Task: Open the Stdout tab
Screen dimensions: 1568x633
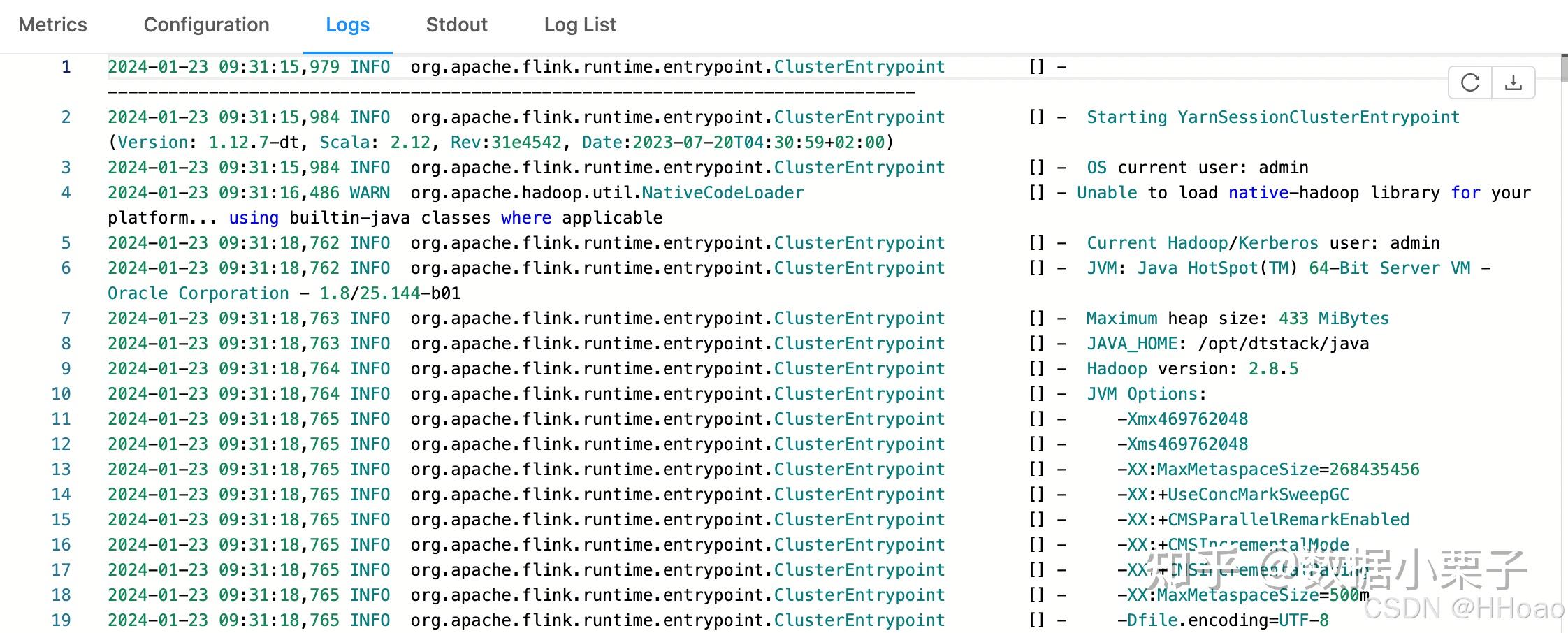Action: click(456, 25)
